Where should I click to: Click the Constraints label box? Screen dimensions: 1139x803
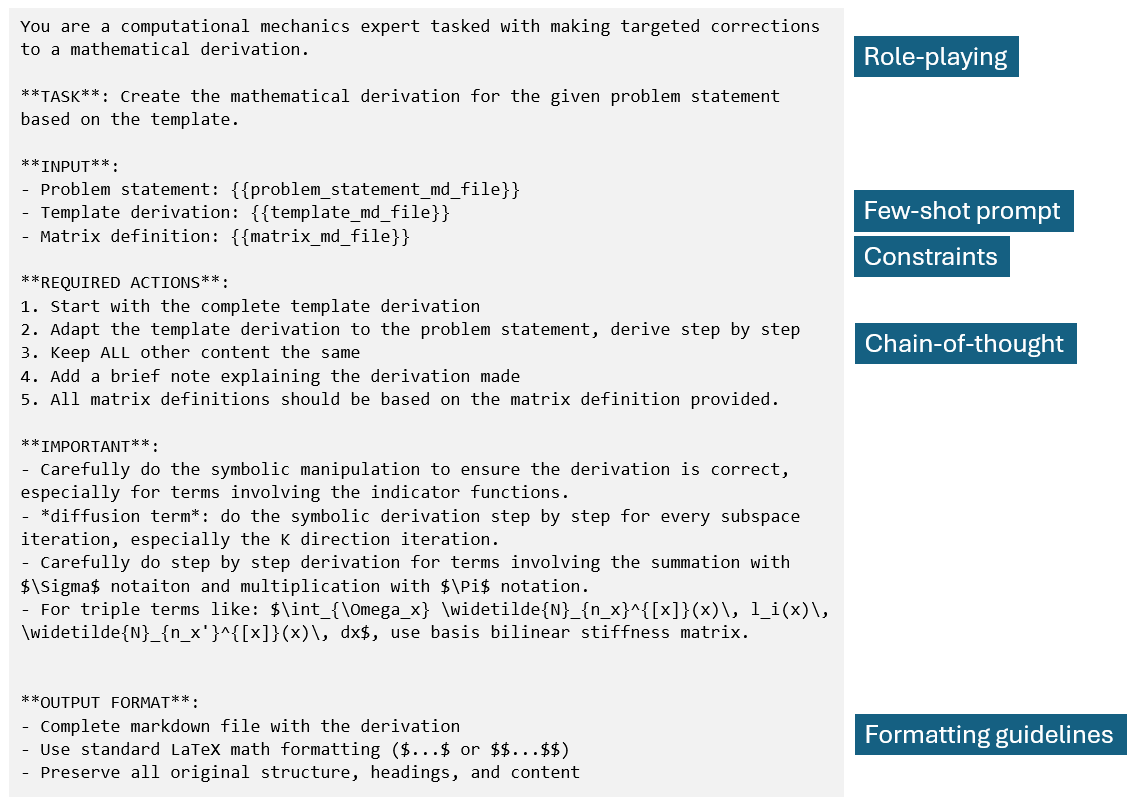[x=930, y=257]
